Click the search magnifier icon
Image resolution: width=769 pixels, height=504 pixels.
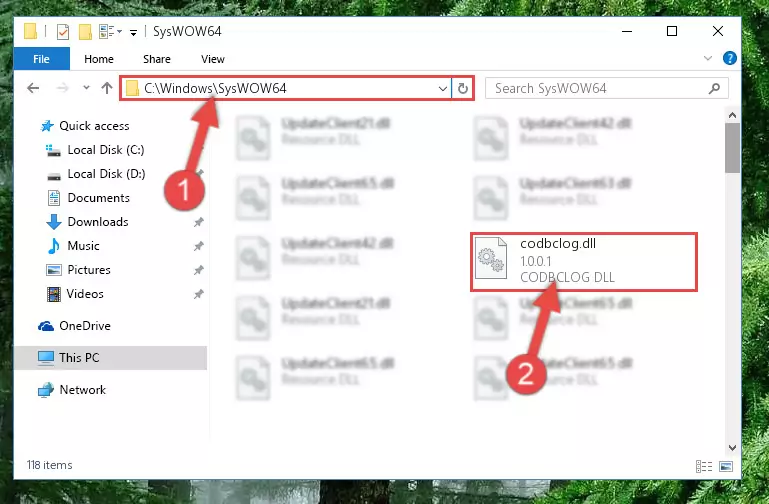714,88
